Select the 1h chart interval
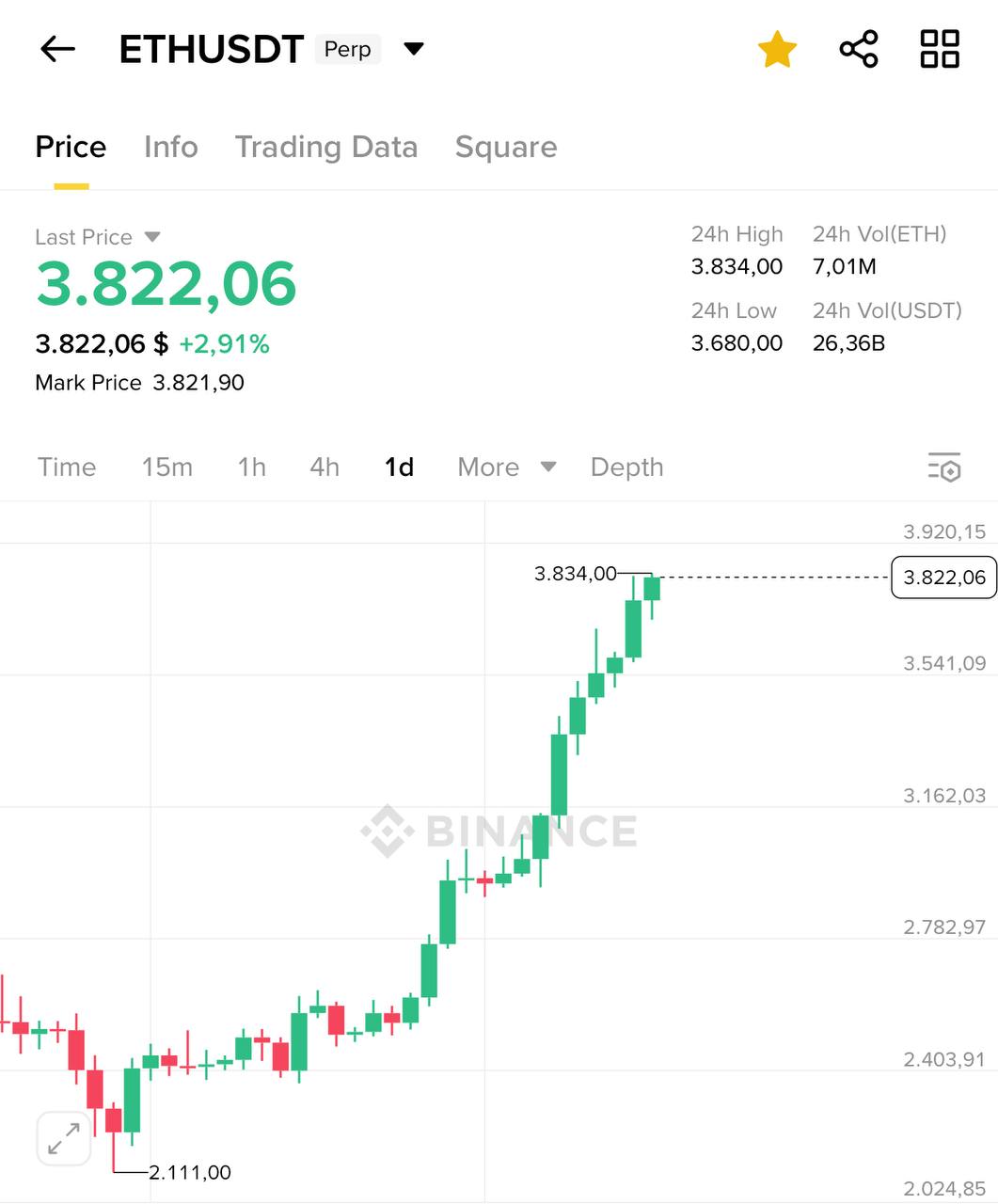Viewport: 998px width, 1204px height. [x=251, y=467]
